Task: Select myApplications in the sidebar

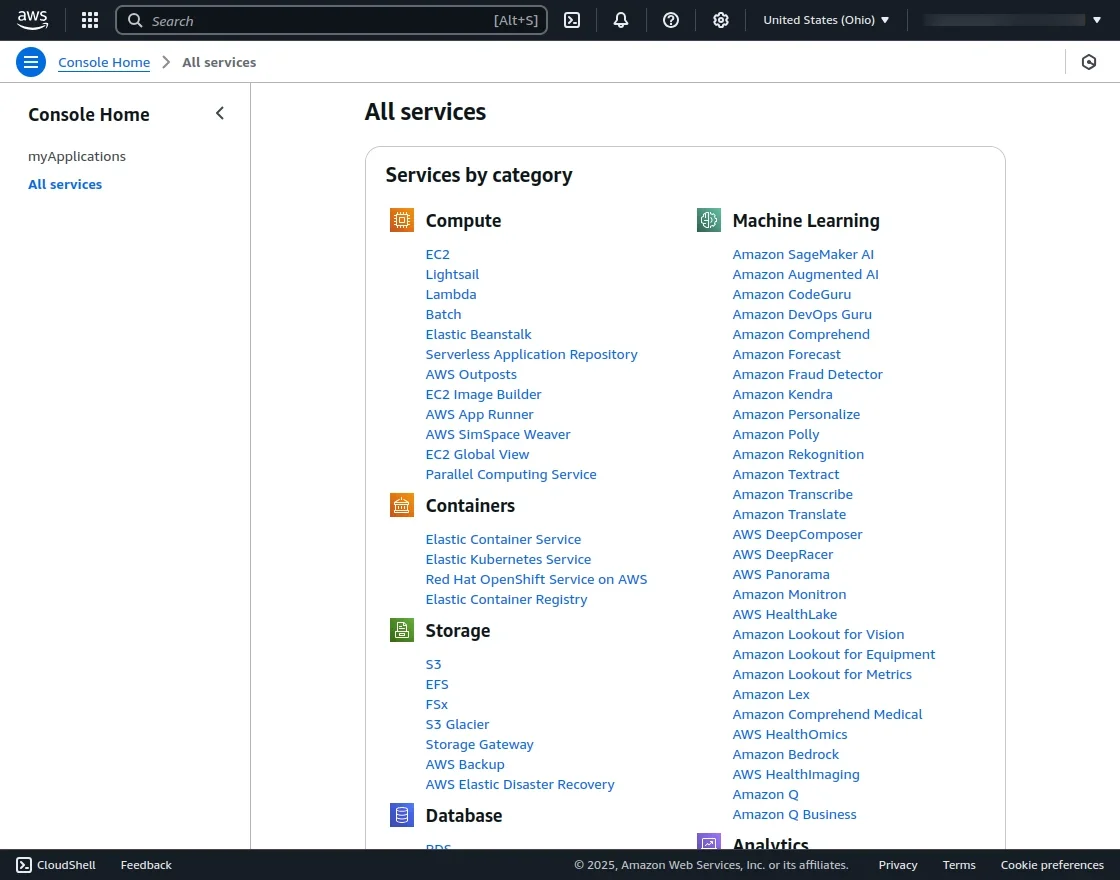Action: (77, 156)
